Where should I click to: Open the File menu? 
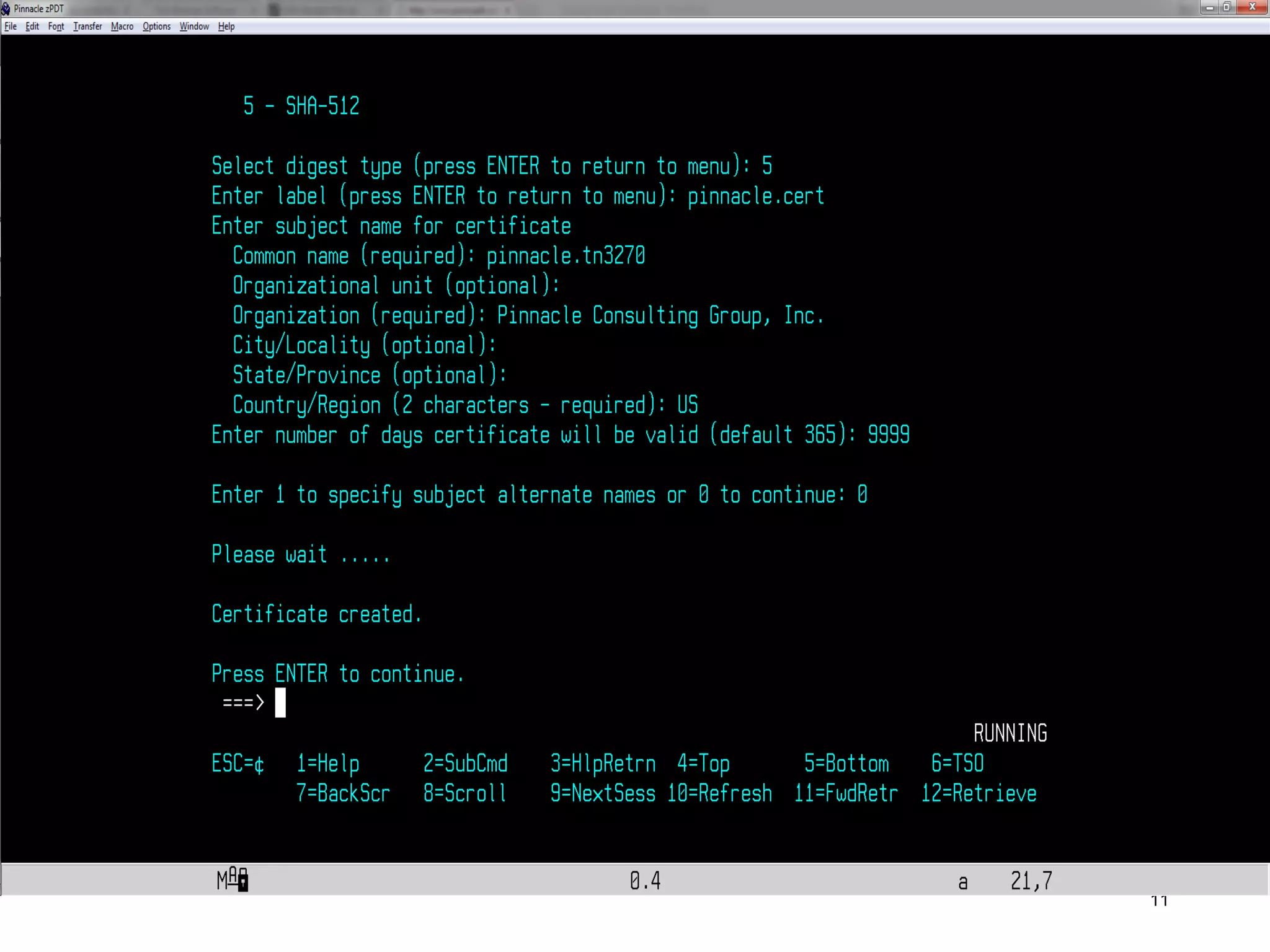pos(11,26)
